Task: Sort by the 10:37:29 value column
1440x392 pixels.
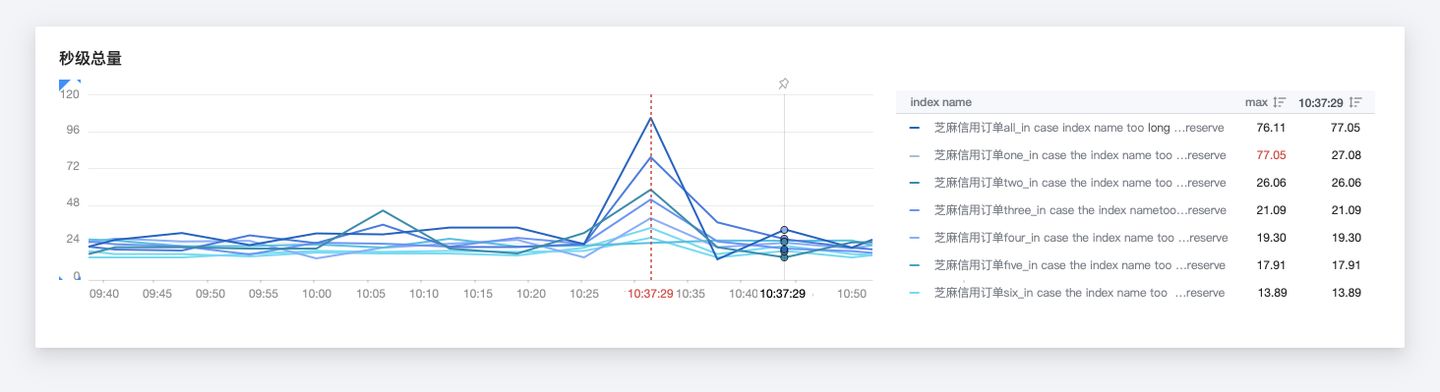Action: (1355, 102)
